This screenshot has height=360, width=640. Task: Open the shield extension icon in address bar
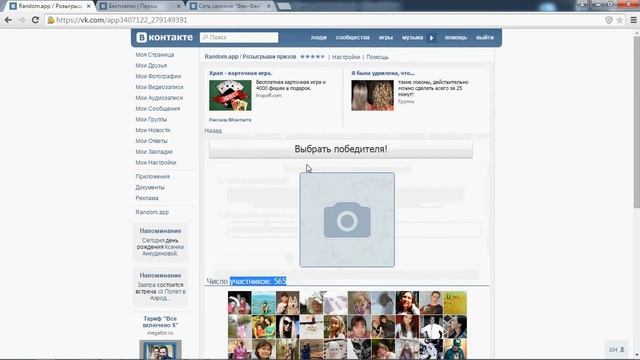[609, 20]
